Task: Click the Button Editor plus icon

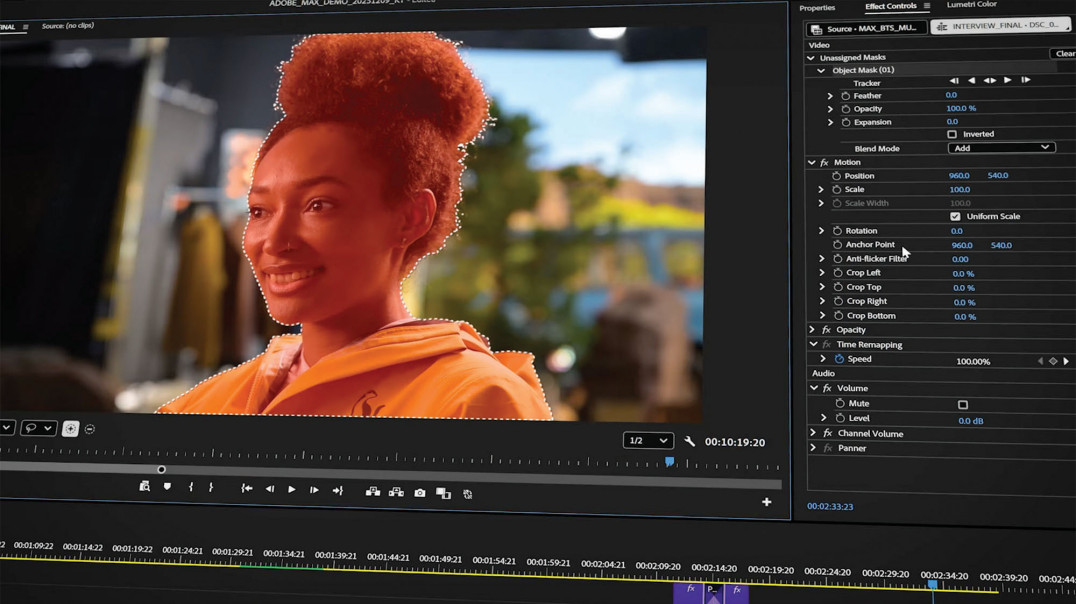Action: point(766,502)
